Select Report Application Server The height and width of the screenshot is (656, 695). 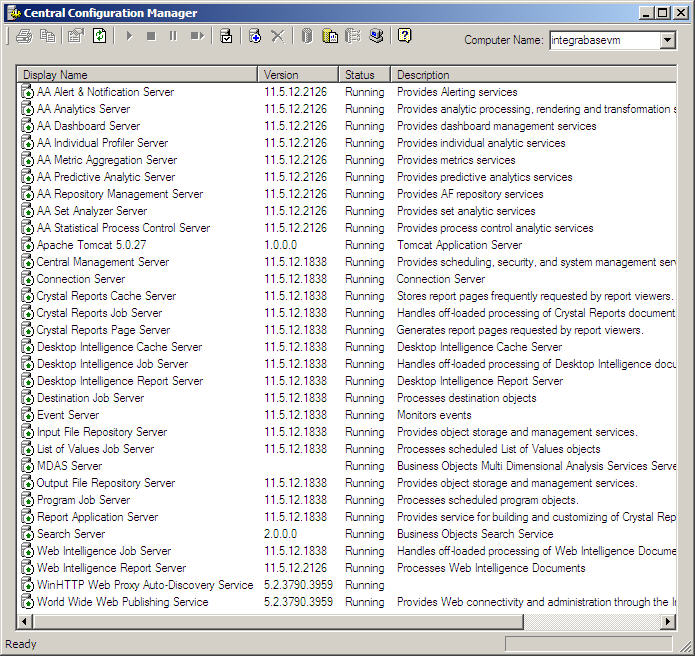[x=98, y=517]
